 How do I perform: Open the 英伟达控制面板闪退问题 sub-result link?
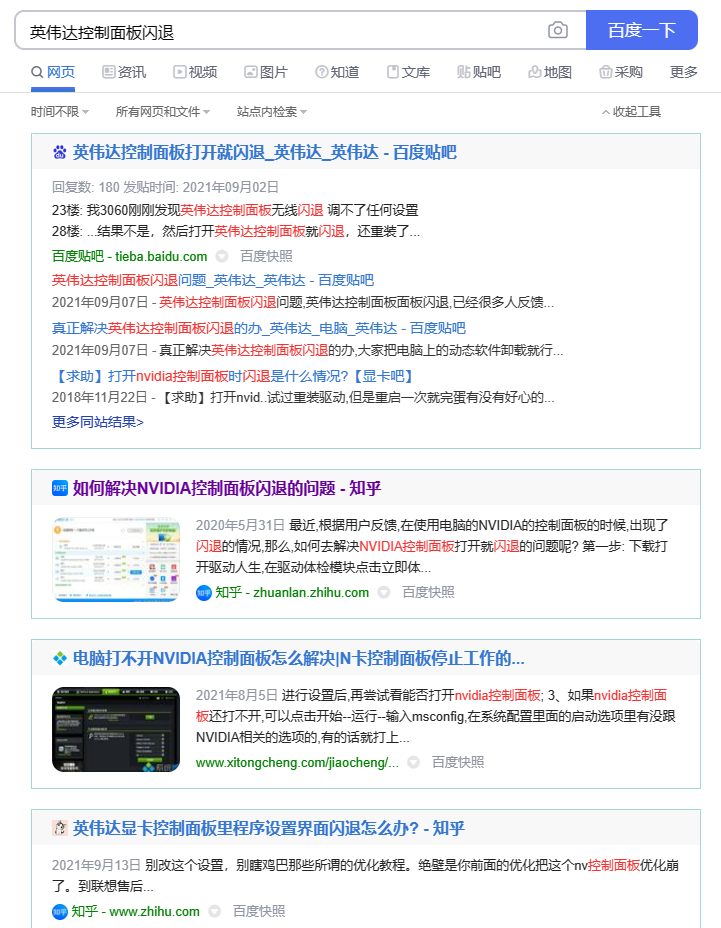tap(213, 280)
